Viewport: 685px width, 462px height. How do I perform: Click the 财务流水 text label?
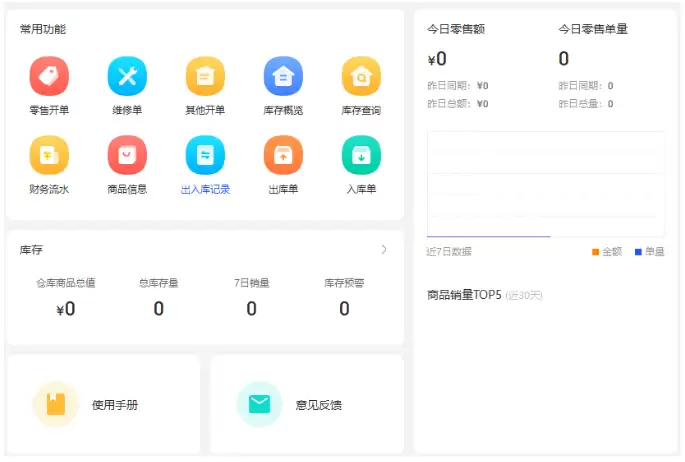(49, 190)
